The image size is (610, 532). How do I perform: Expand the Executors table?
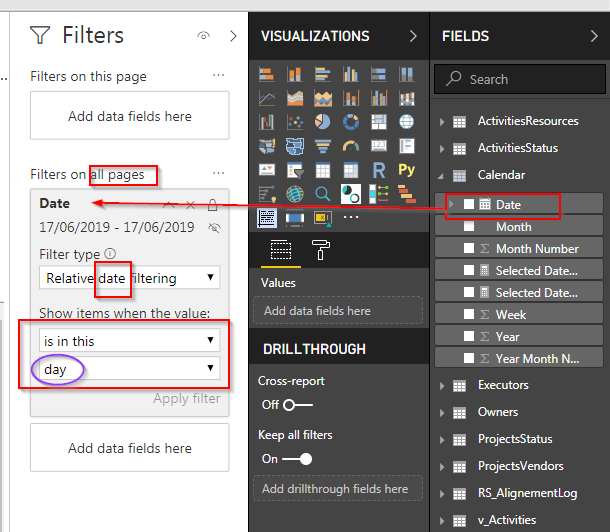click(x=442, y=386)
